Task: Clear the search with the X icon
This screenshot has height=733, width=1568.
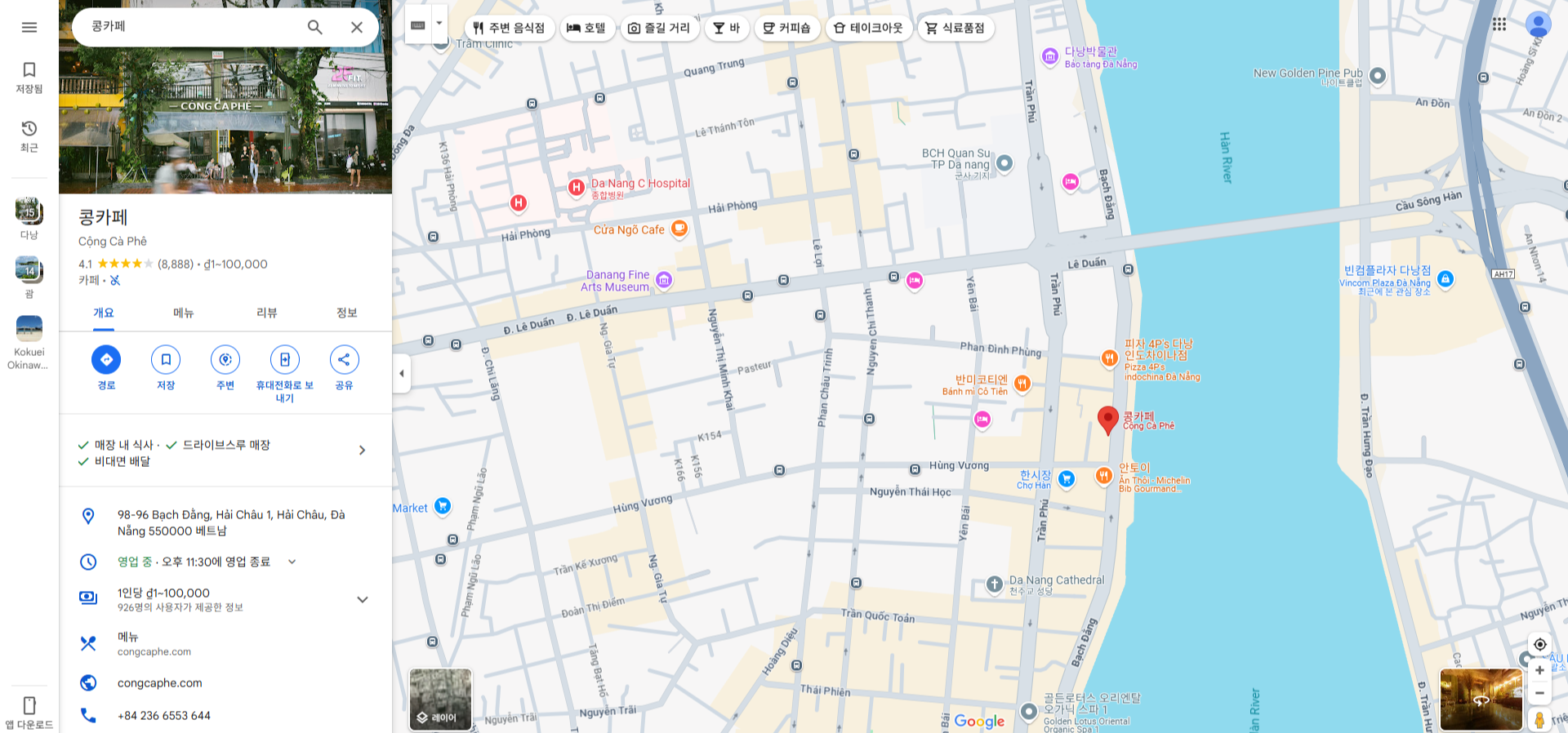Action: 357,27
